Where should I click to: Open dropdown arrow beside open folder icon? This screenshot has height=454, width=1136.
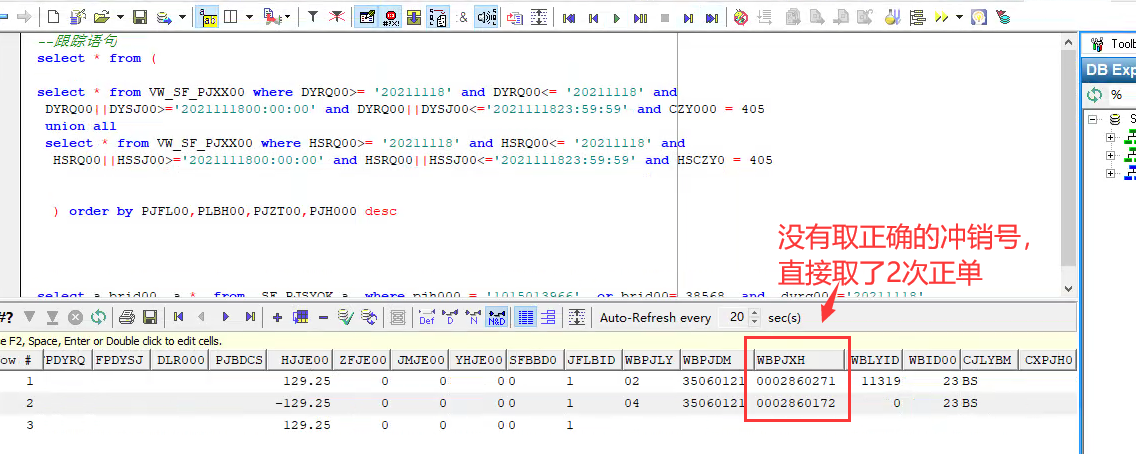[120, 17]
